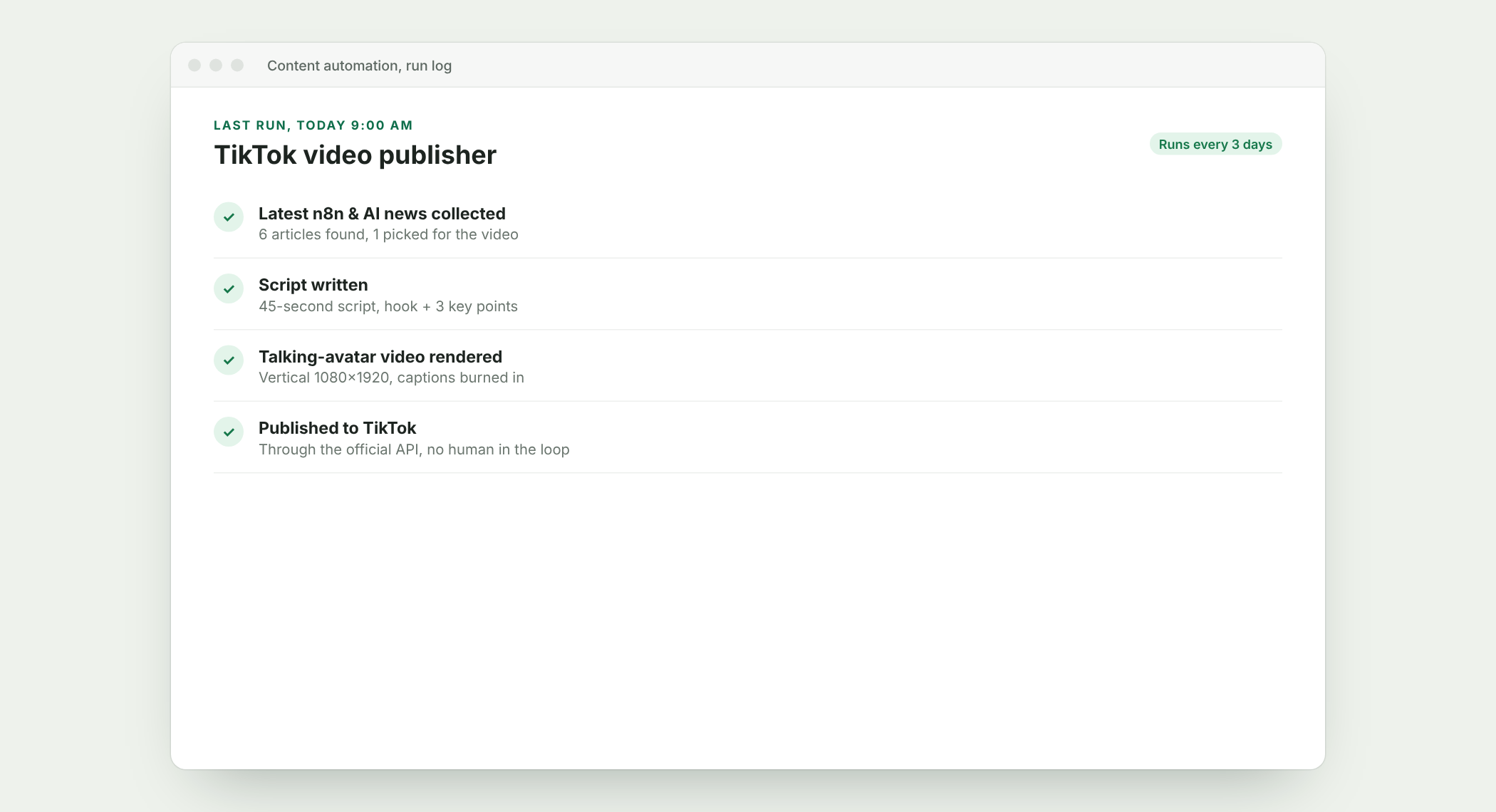The image size is (1496, 812).
Task: Click the 'Runs every 3 days' badge
Action: 1215,144
